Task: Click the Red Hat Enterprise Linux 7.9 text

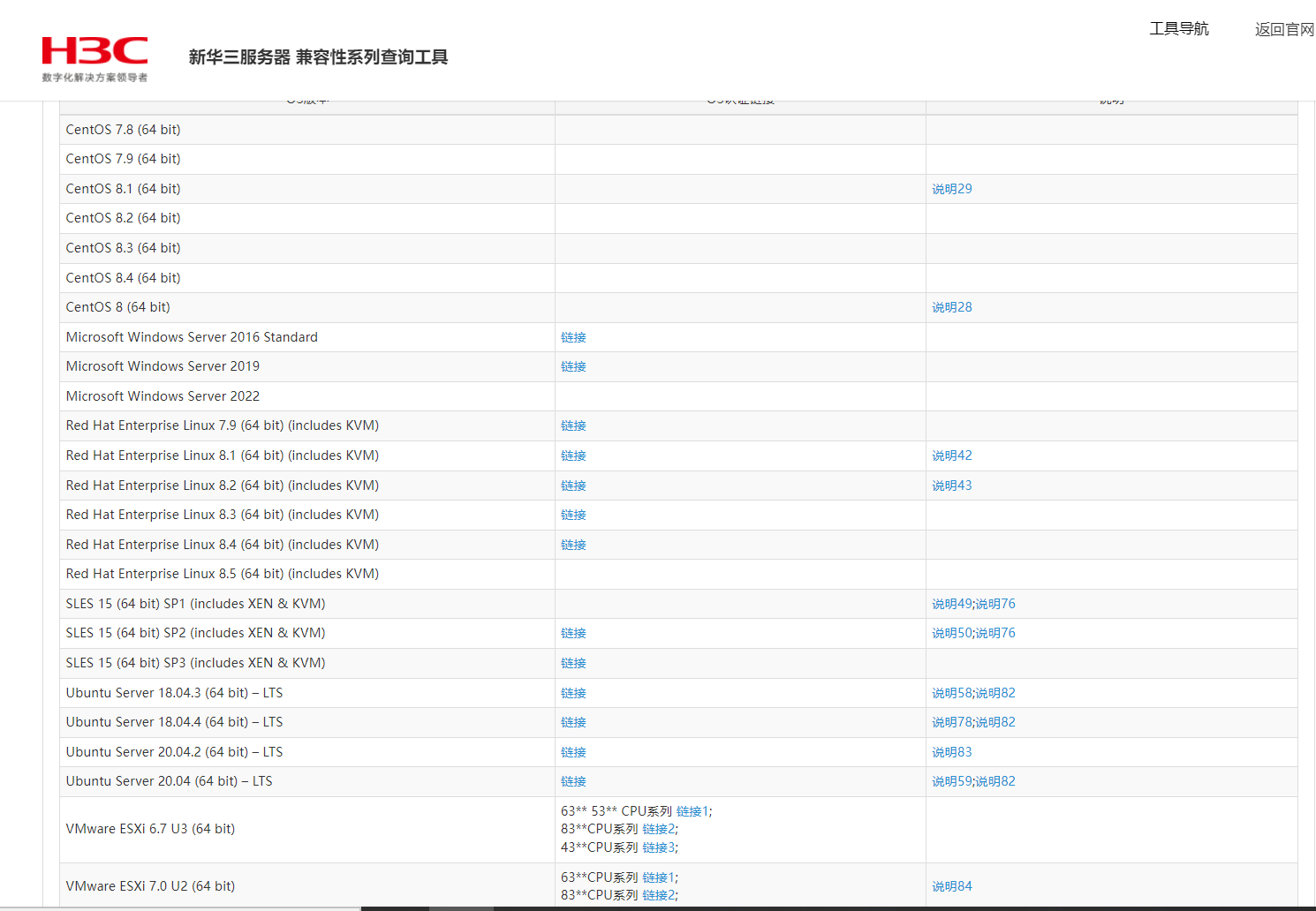Action: pyautogui.click(x=223, y=425)
